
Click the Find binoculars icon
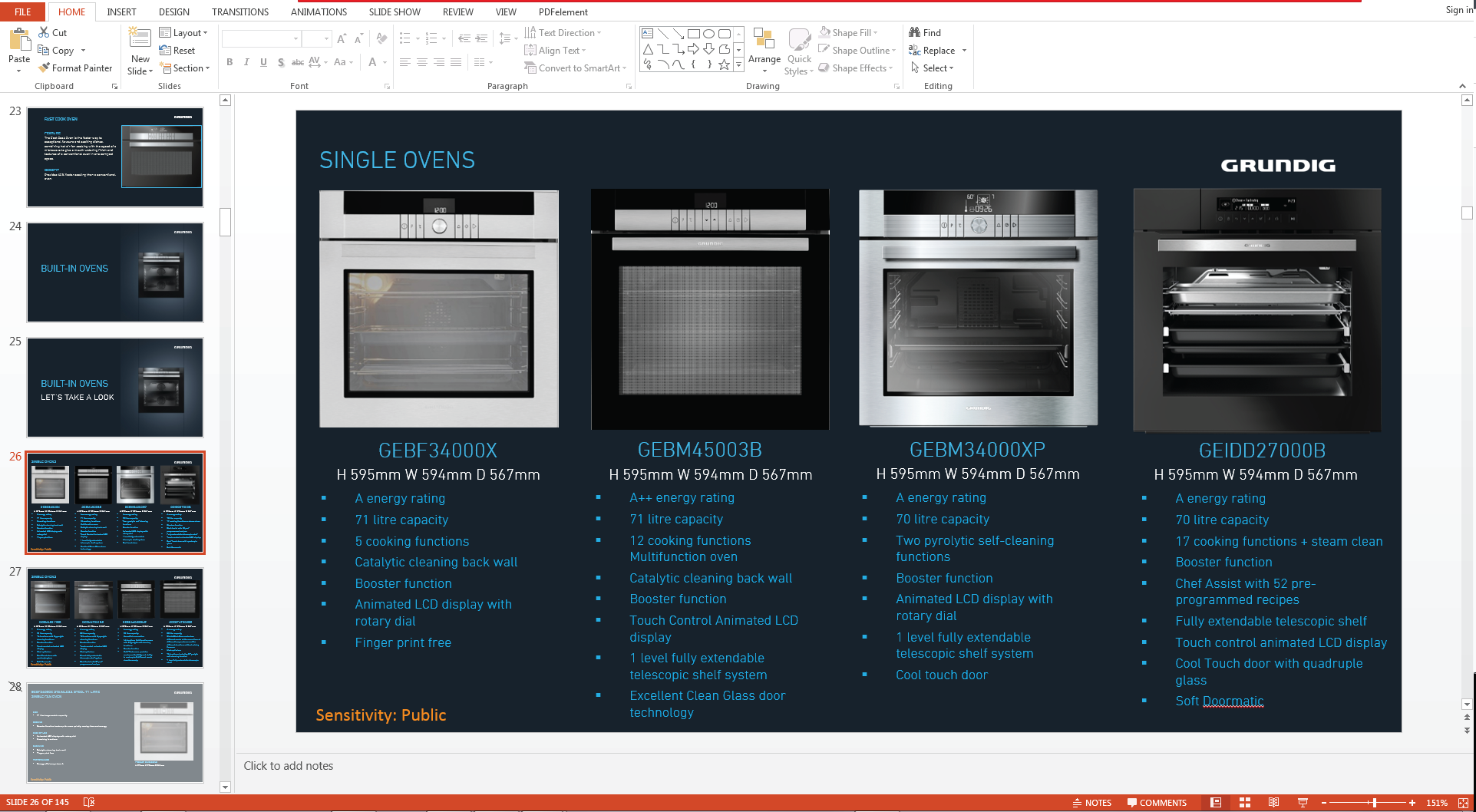914,32
